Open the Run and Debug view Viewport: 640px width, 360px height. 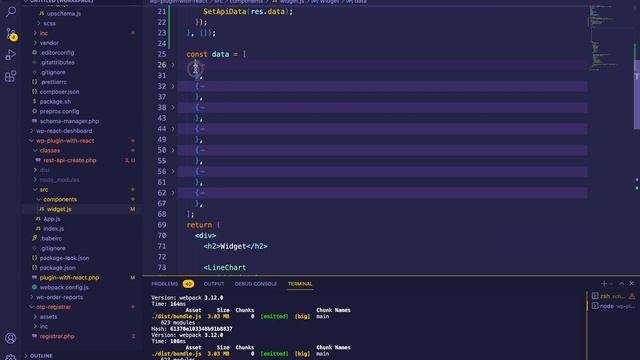click(11, 55)
